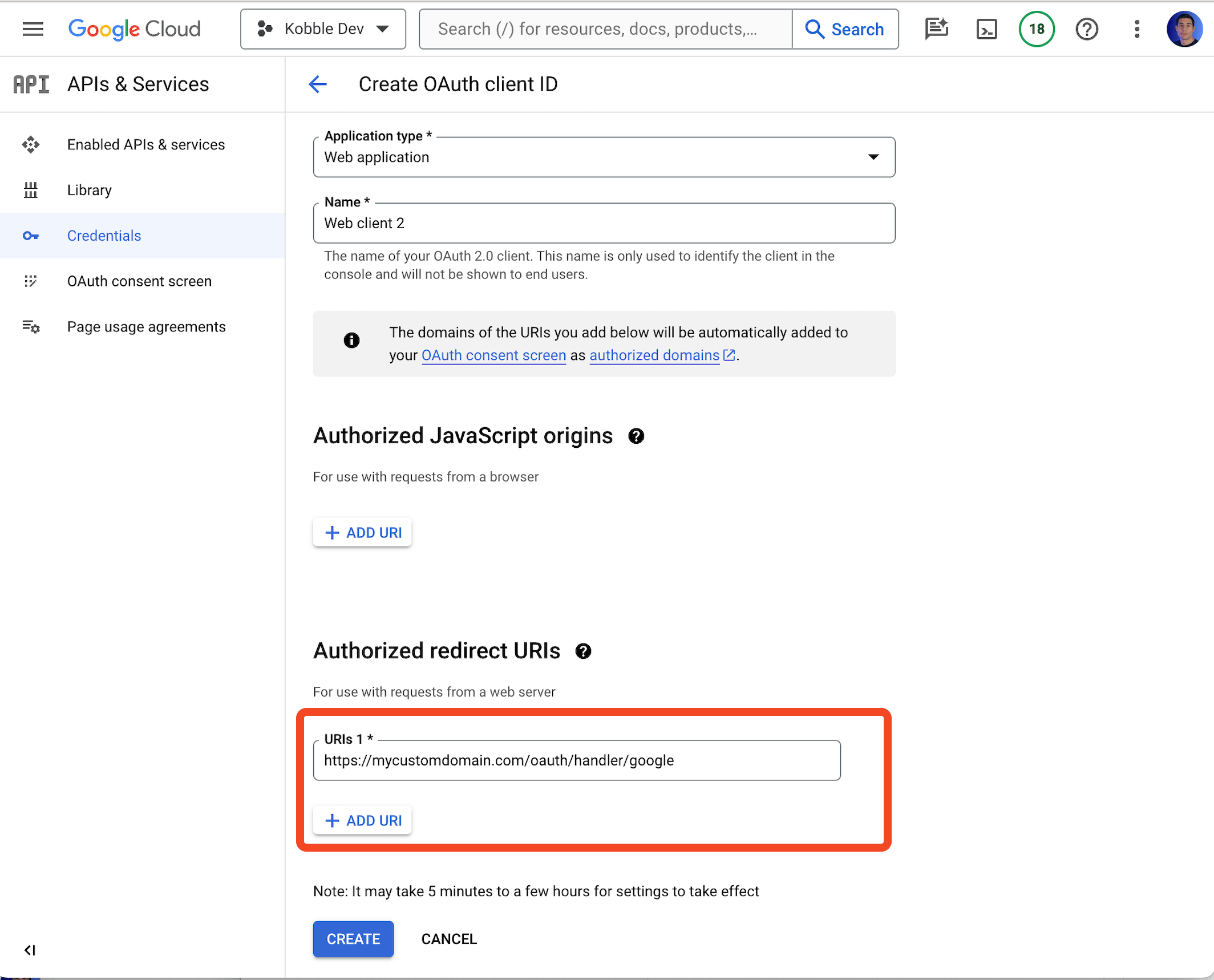The height and width of the screenshot is (980, 1214).
Task: Open the authorized domains link
Action: (654, 355)
